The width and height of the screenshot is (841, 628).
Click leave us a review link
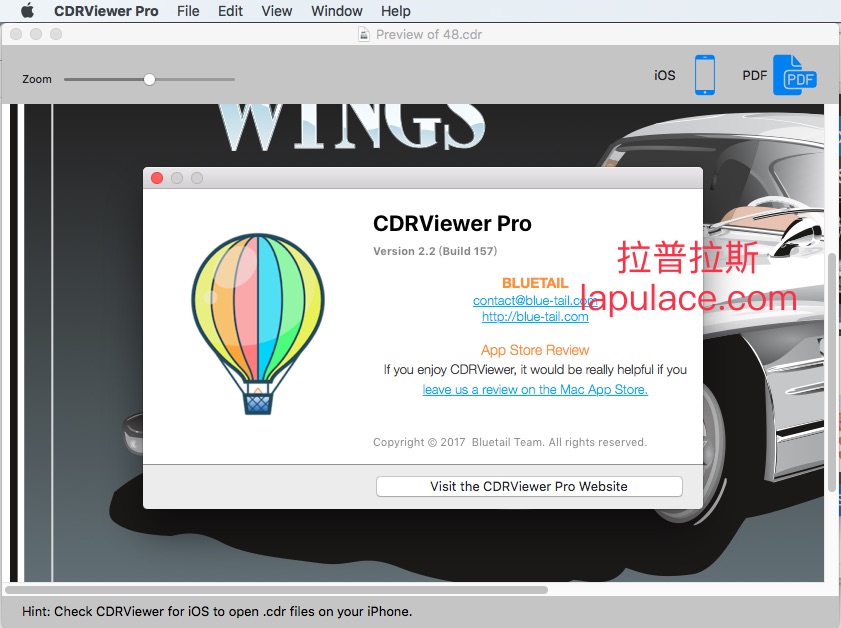(535, 389)
